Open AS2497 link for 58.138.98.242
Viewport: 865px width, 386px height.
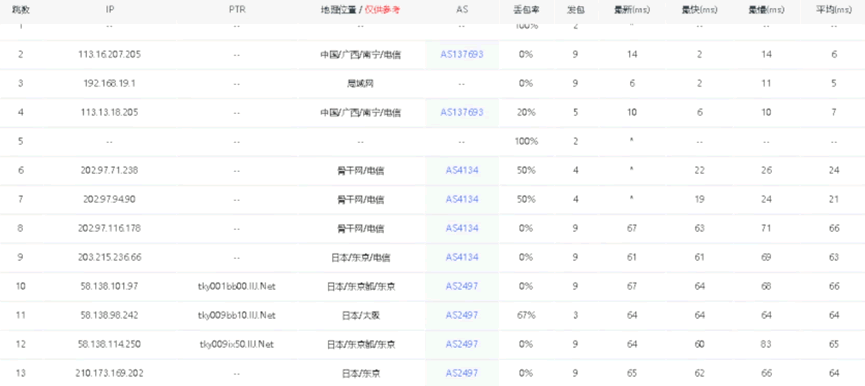[x=462, y=315]
